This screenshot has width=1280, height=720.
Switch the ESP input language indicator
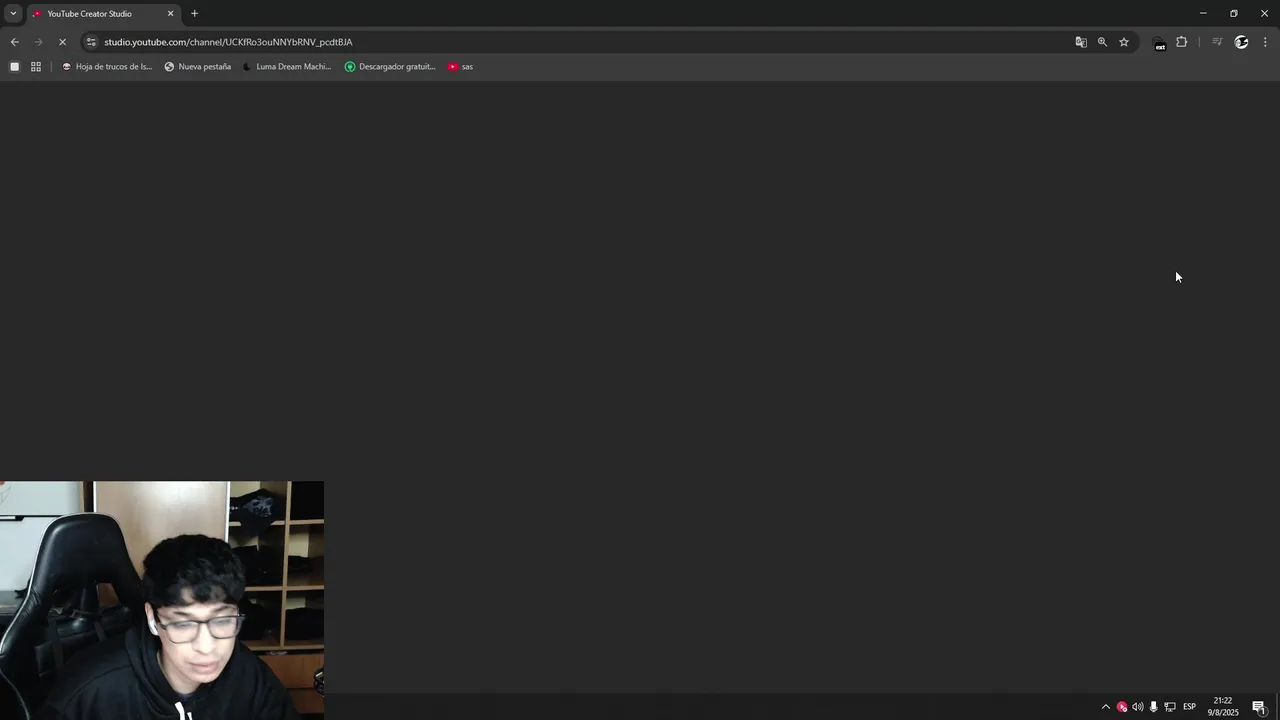tap(1189, 707)
